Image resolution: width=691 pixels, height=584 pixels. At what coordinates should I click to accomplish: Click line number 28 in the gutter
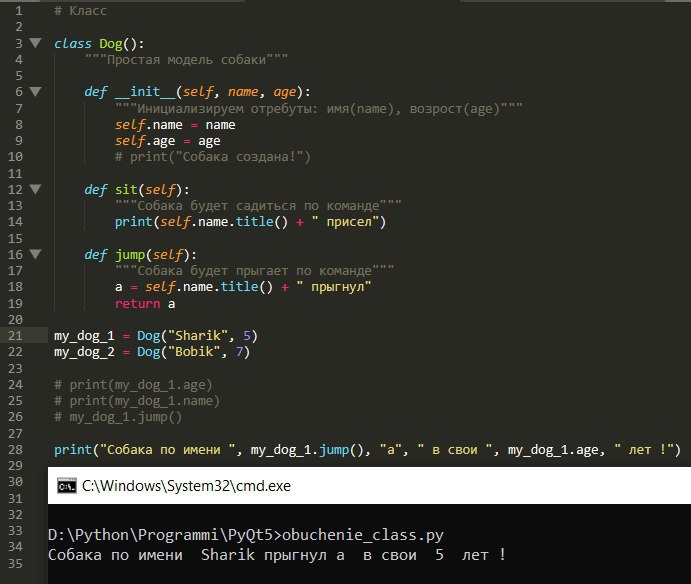point(15,450)
